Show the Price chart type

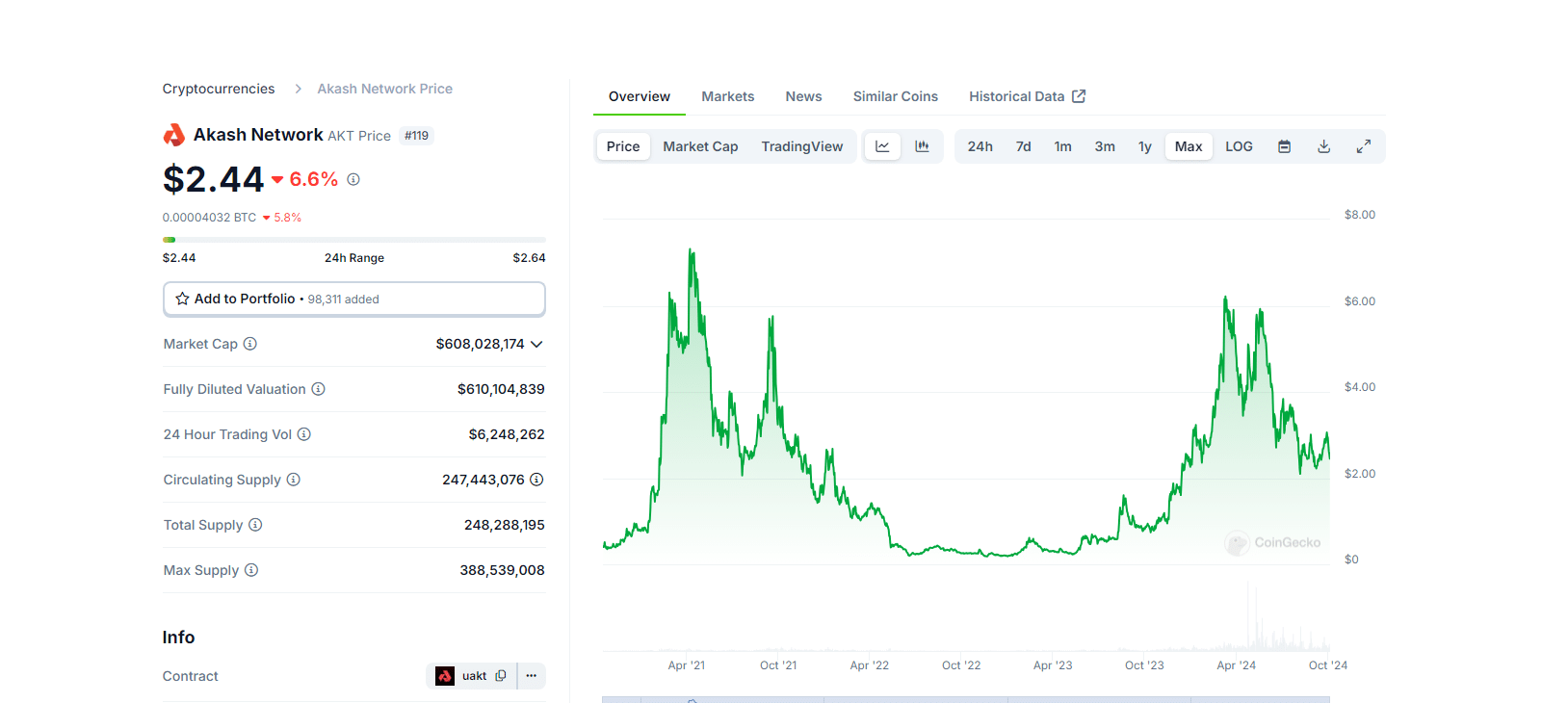click(x=623, y=146)
